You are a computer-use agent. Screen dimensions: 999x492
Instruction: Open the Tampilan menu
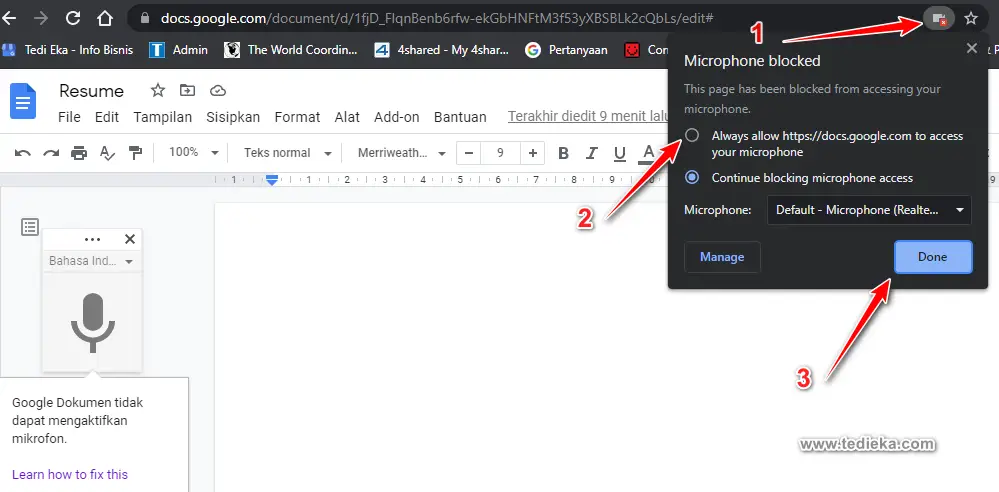(162, 117)
